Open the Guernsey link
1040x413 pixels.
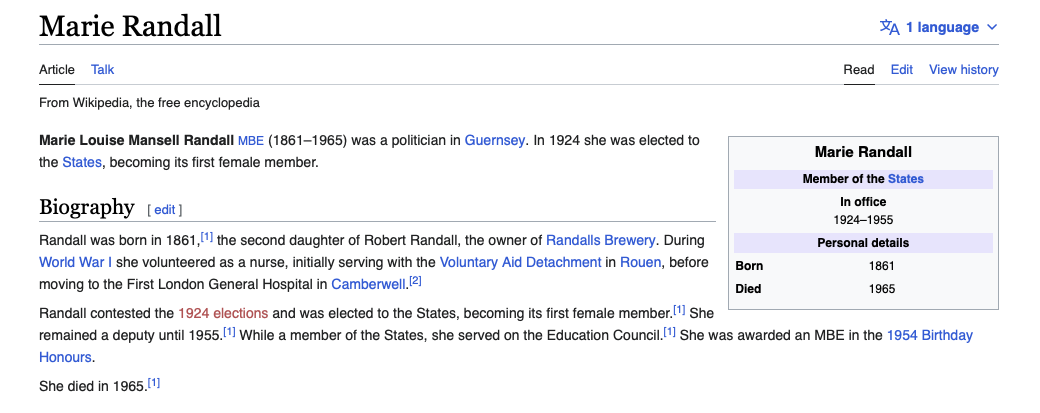click(495, 141)
